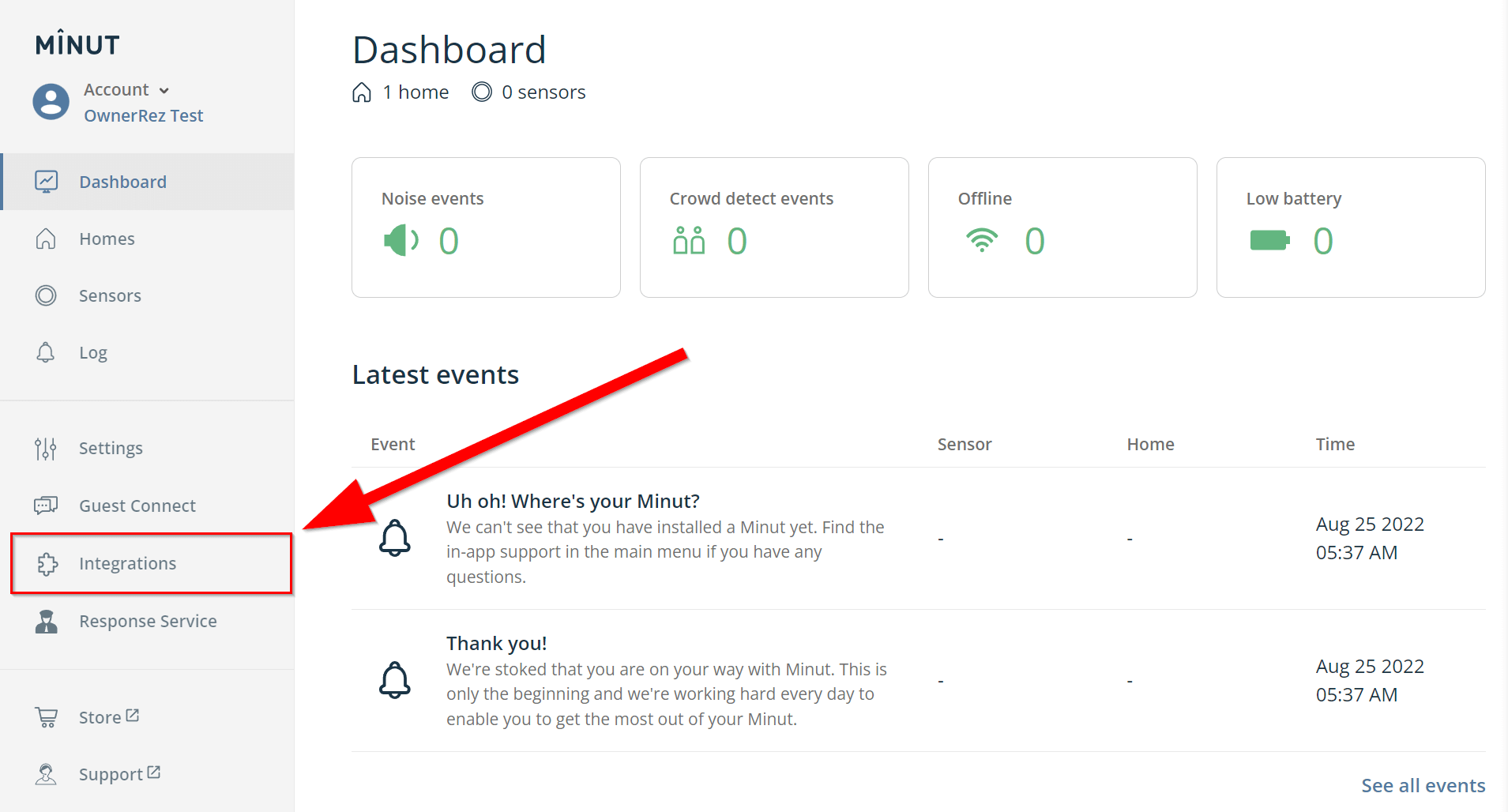The image size is (1508, 812).
Task: Open the Noise events card
Action: click(486, 227)
